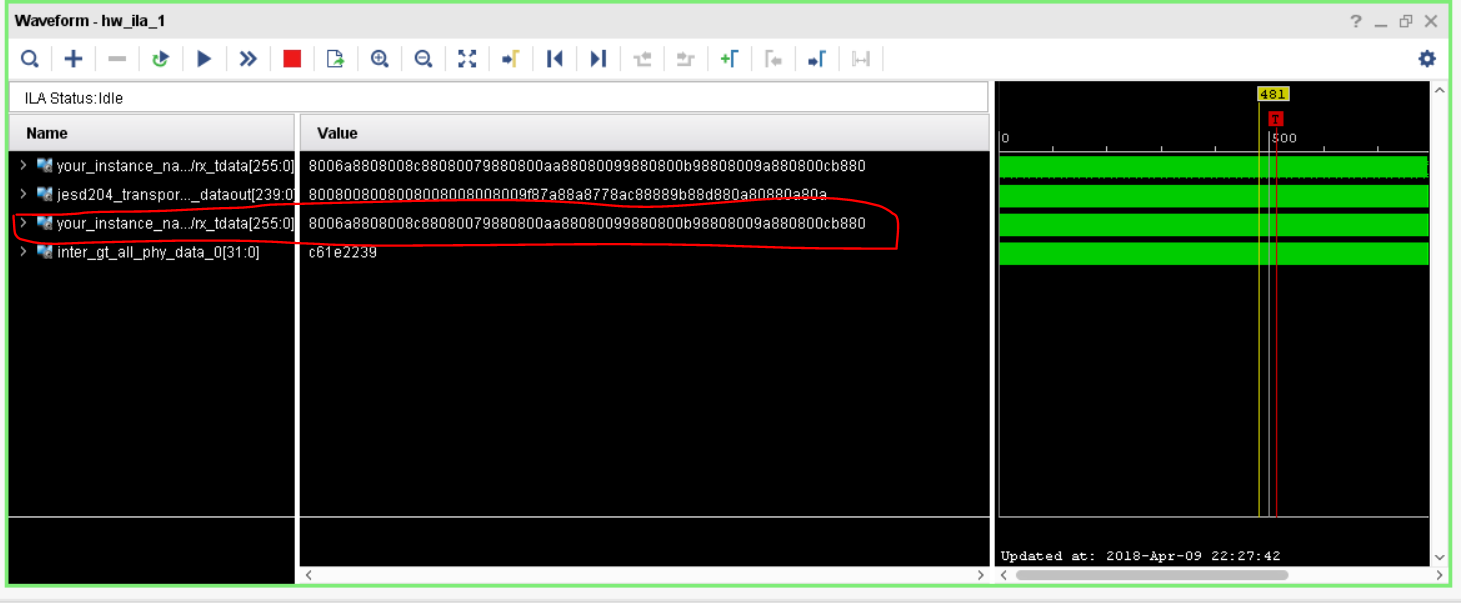Click the red T trigger marker
This screenshot has width=1461, height=610.
(x=1276, y=119)
